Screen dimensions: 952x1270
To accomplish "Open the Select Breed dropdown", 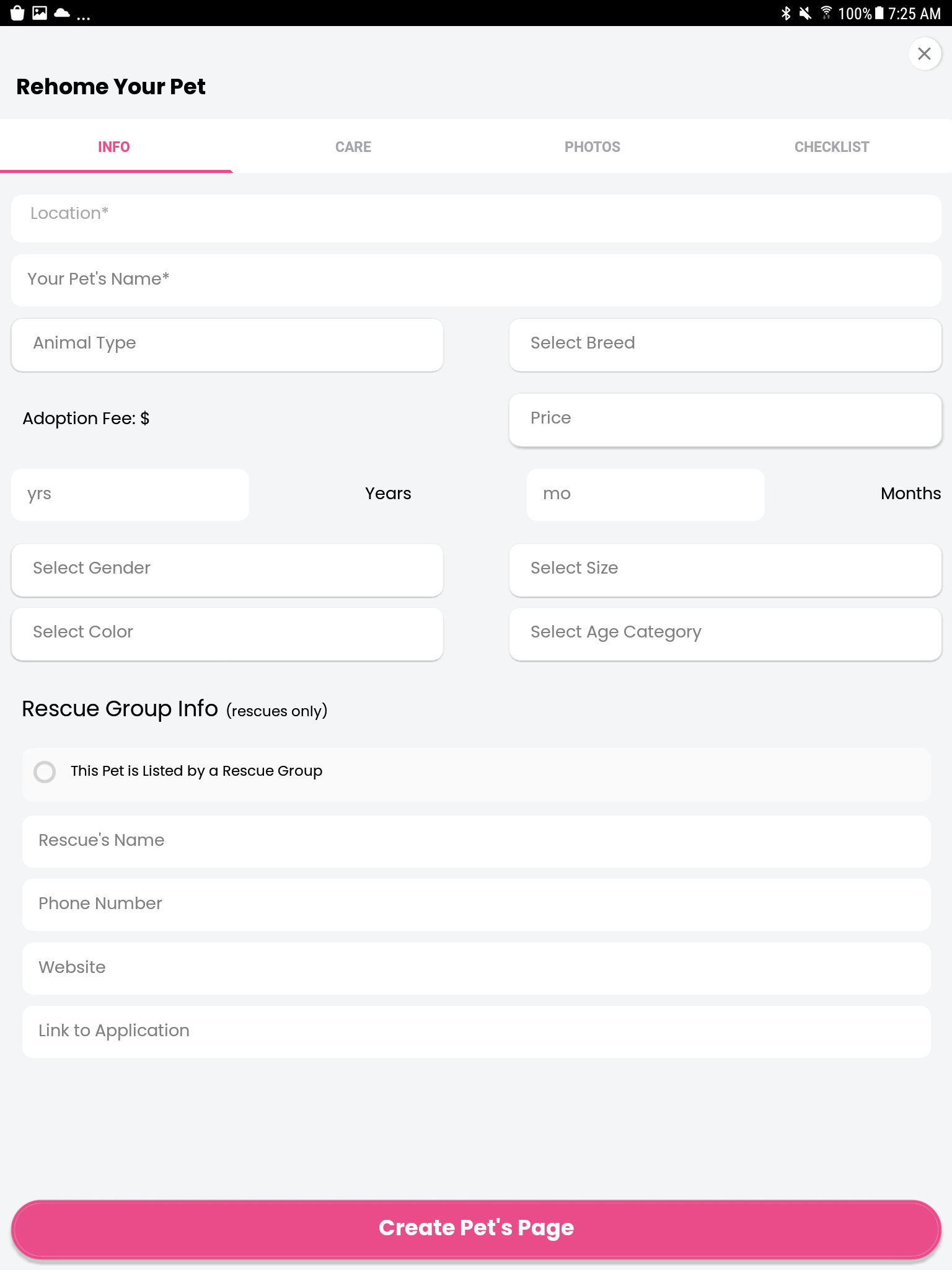I will click(x=725, y=344).
